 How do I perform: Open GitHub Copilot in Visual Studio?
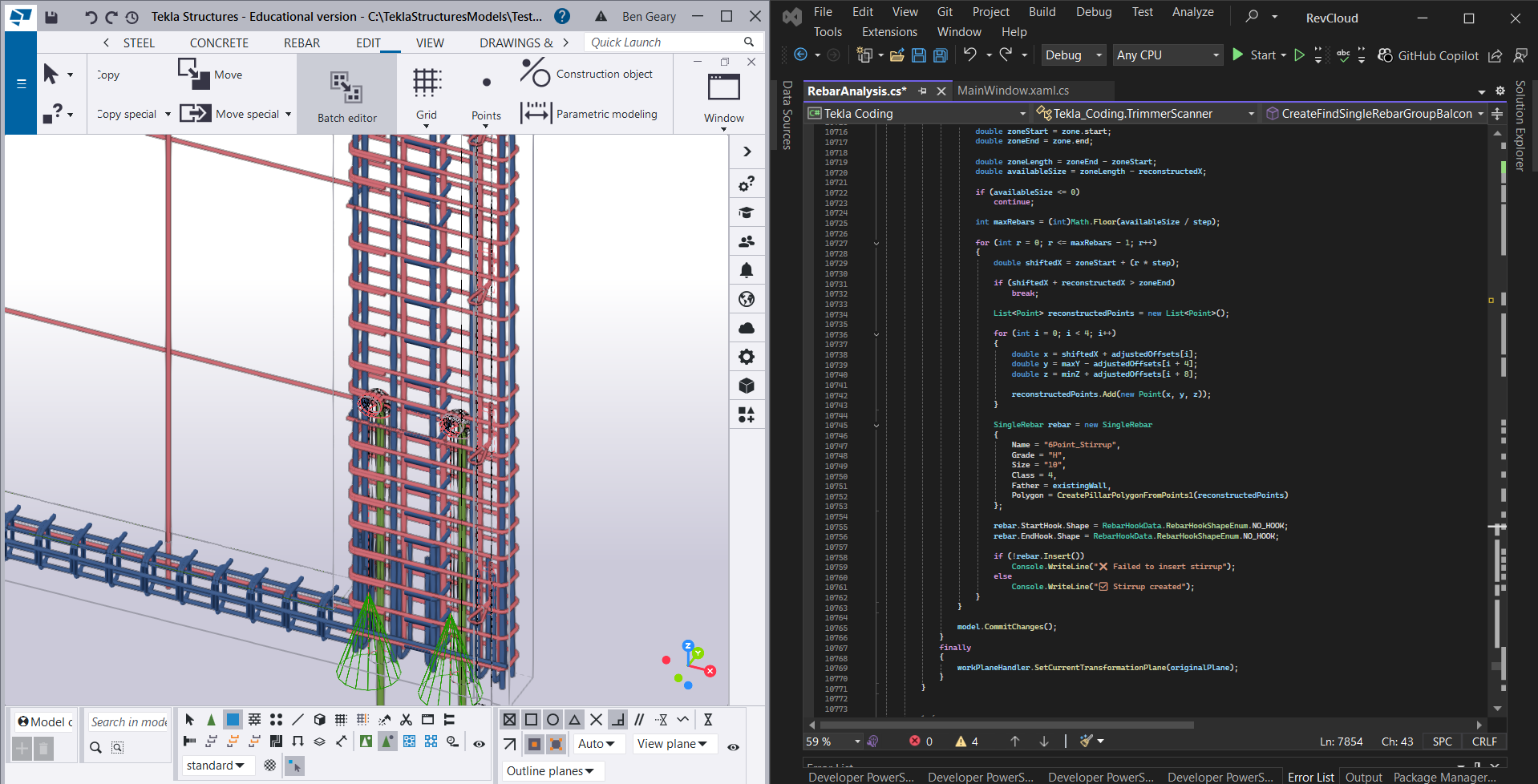coord(1428,55)
